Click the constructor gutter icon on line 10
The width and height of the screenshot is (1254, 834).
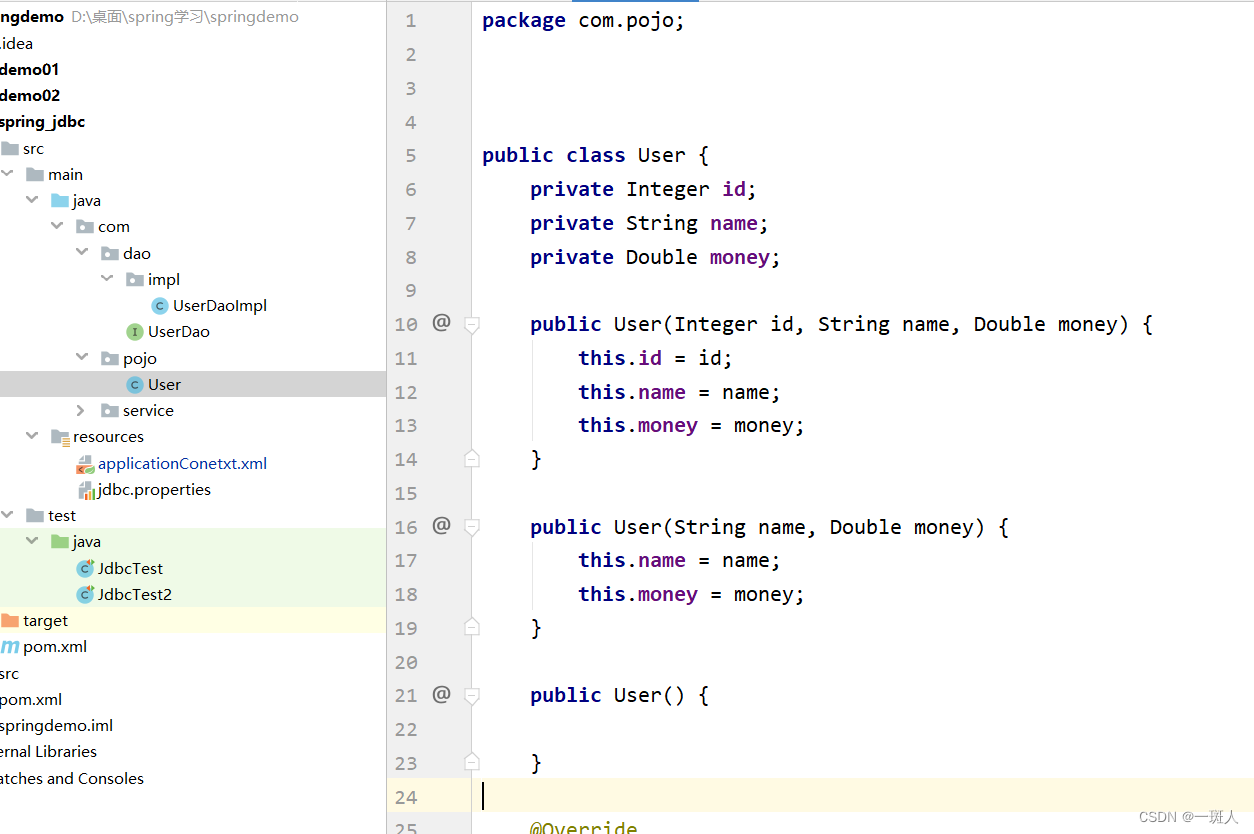442,323
